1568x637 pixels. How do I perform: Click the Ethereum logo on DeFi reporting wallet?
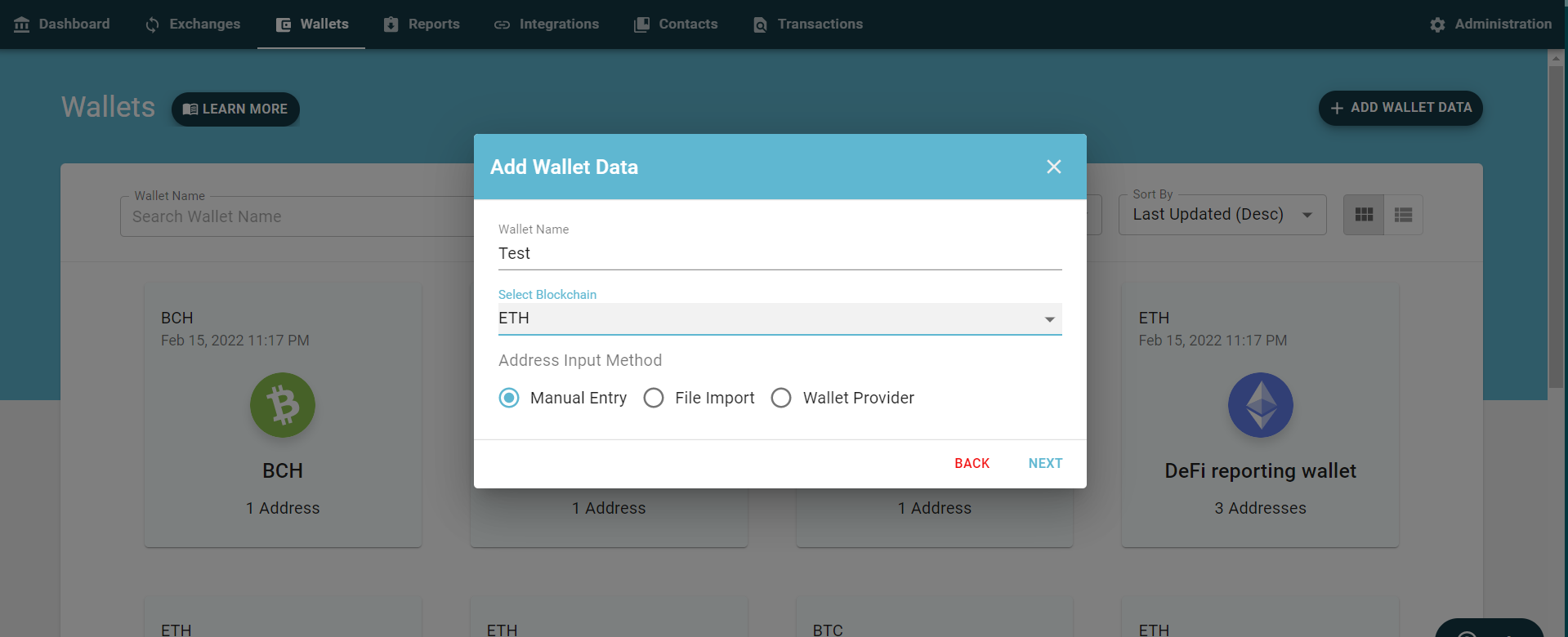(x=1261, y=405)
